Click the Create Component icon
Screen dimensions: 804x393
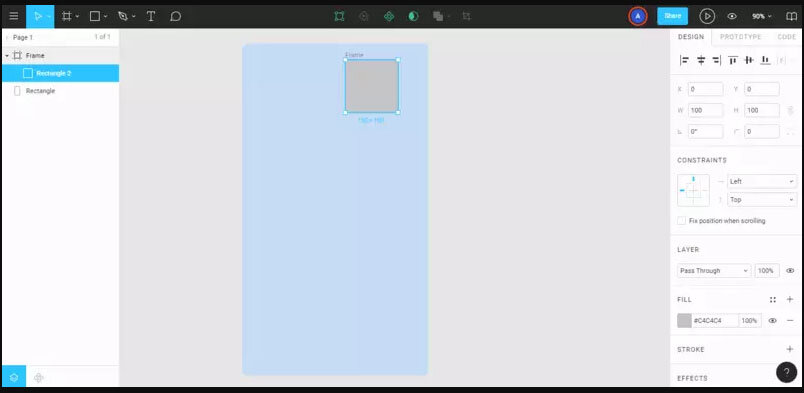point(389,16)
